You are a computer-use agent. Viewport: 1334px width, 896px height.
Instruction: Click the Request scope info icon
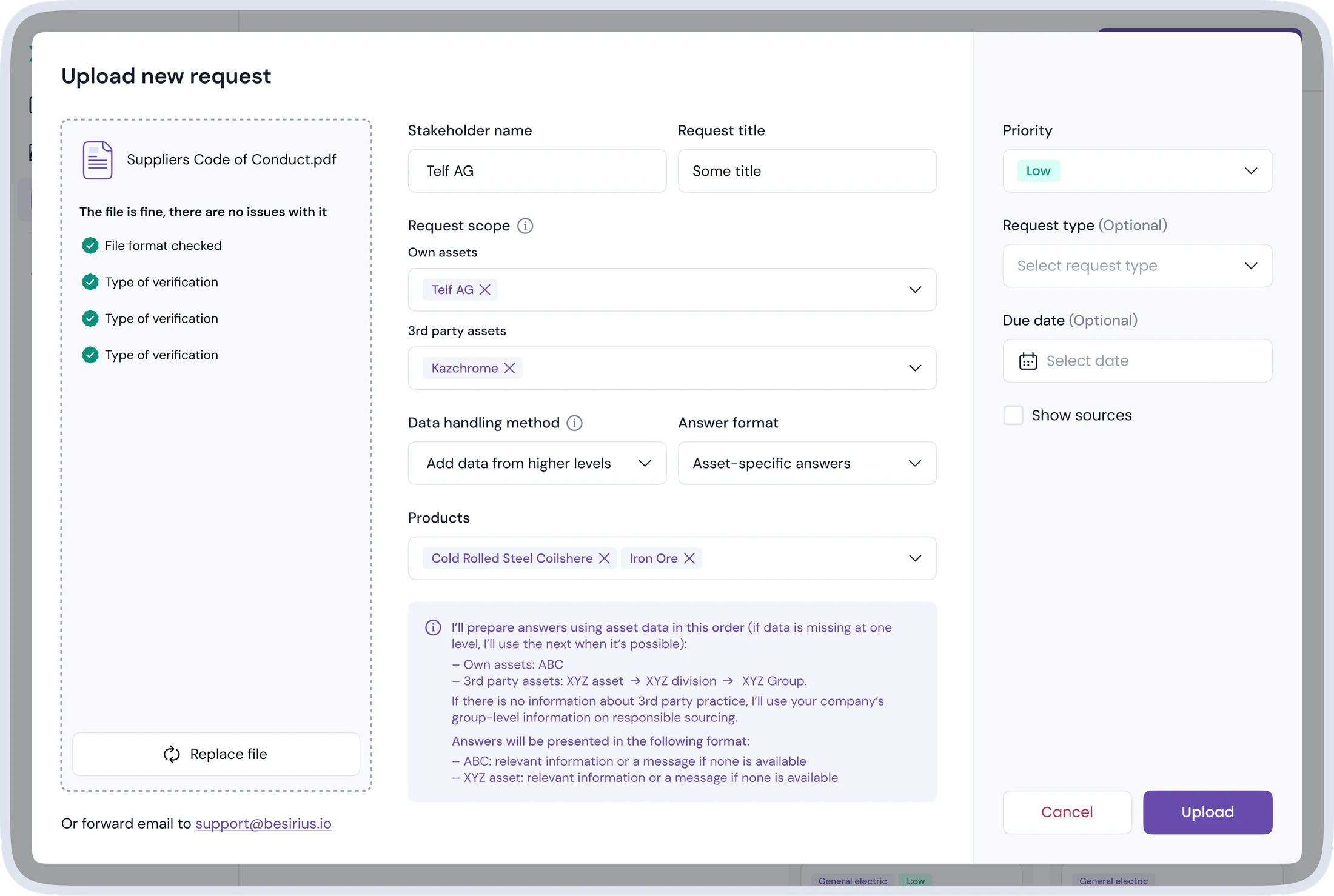525,226
